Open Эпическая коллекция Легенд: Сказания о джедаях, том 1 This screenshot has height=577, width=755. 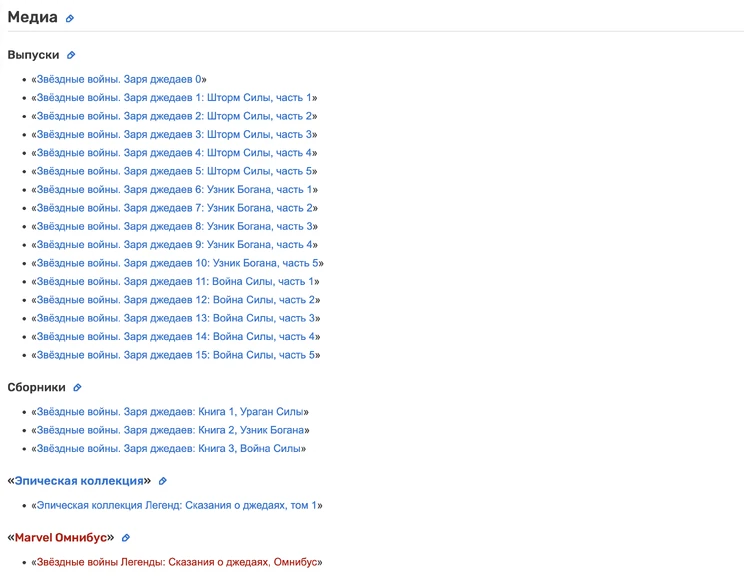tap(177, 505)
